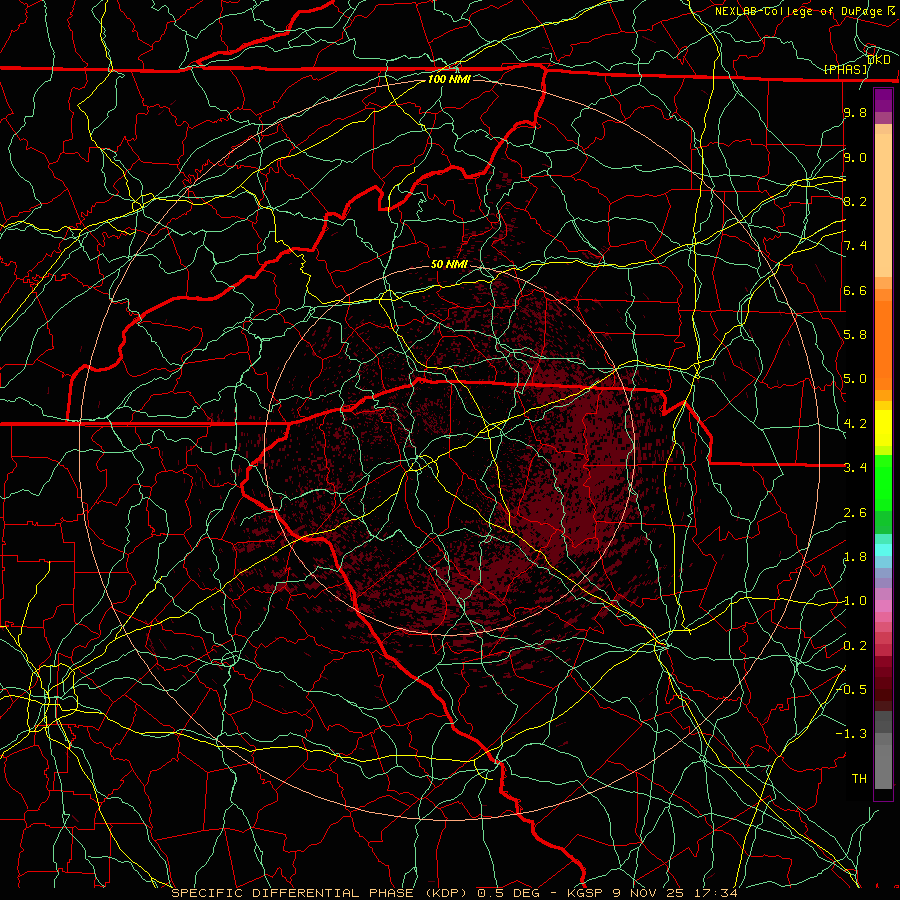Click the 9.8 value on the color scale
The height and width of the screenshot is (900, 900).
coord(855,112)
